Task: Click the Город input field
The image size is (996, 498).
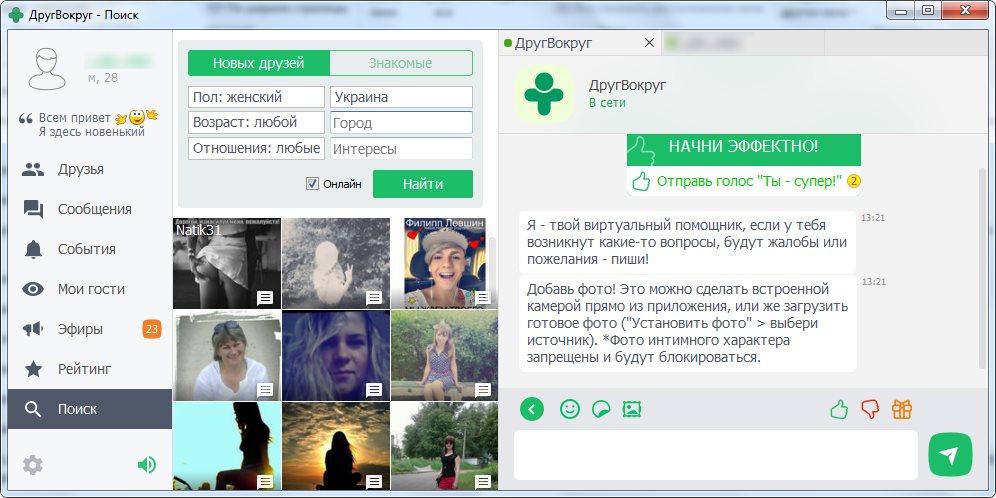Action: pyautogui.click(x=401, y=123)
